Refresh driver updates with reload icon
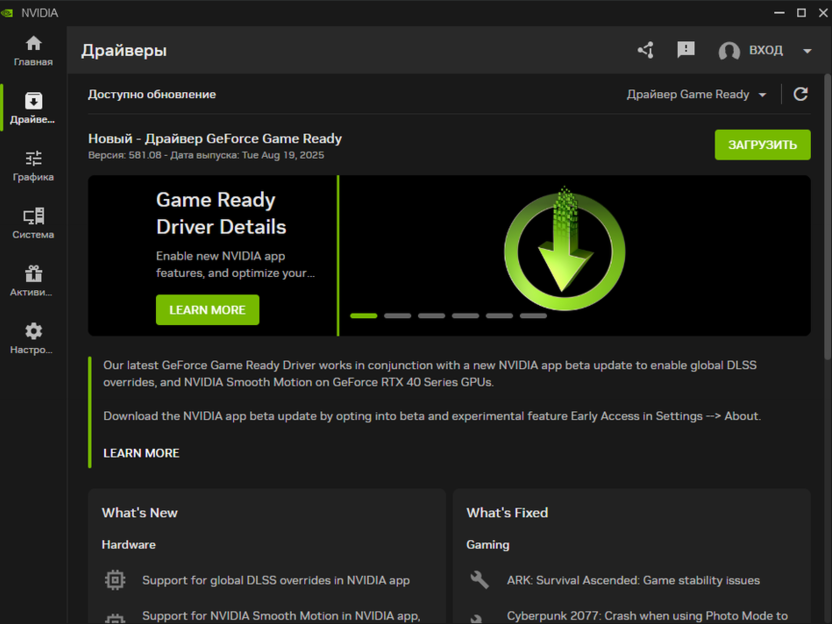This screenshot has height=624, width=832. [800, 94]
